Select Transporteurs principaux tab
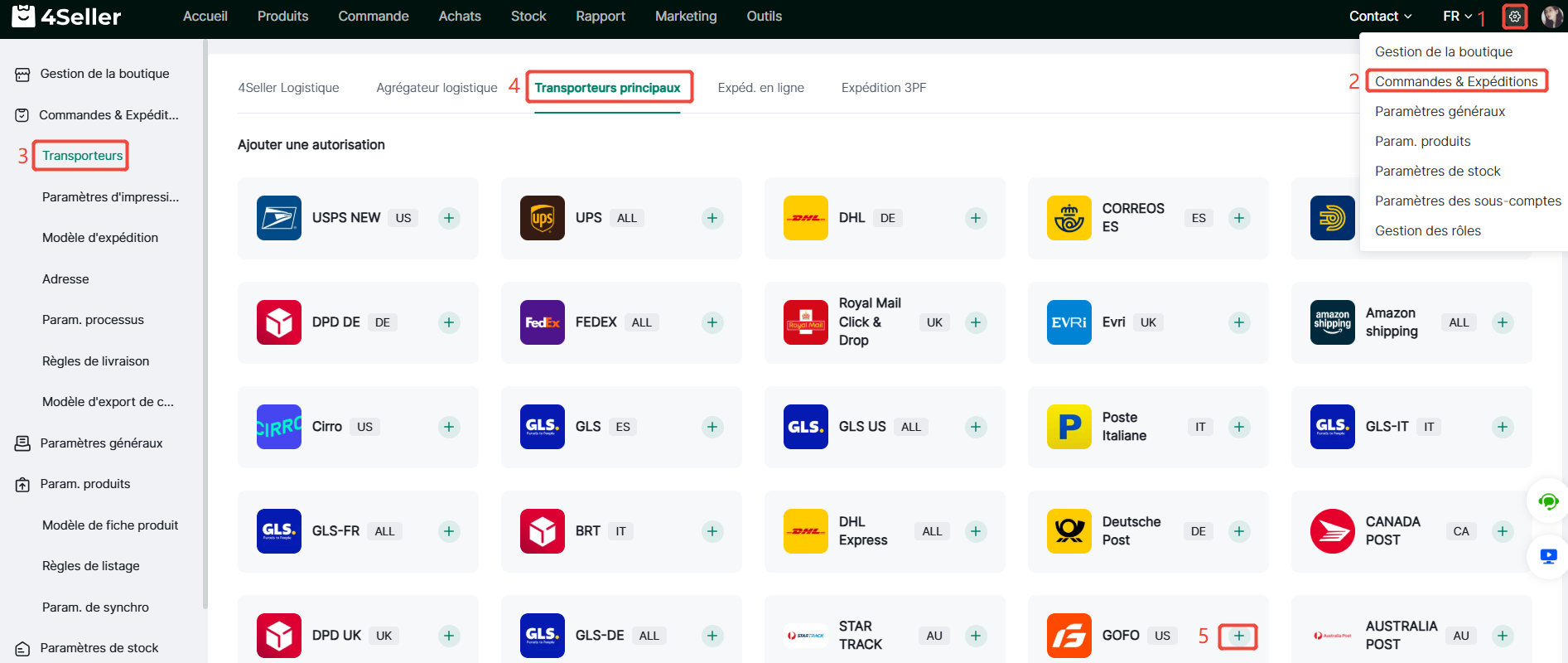The height and width of the screenshot is (663, 1568). pos(607,88)
